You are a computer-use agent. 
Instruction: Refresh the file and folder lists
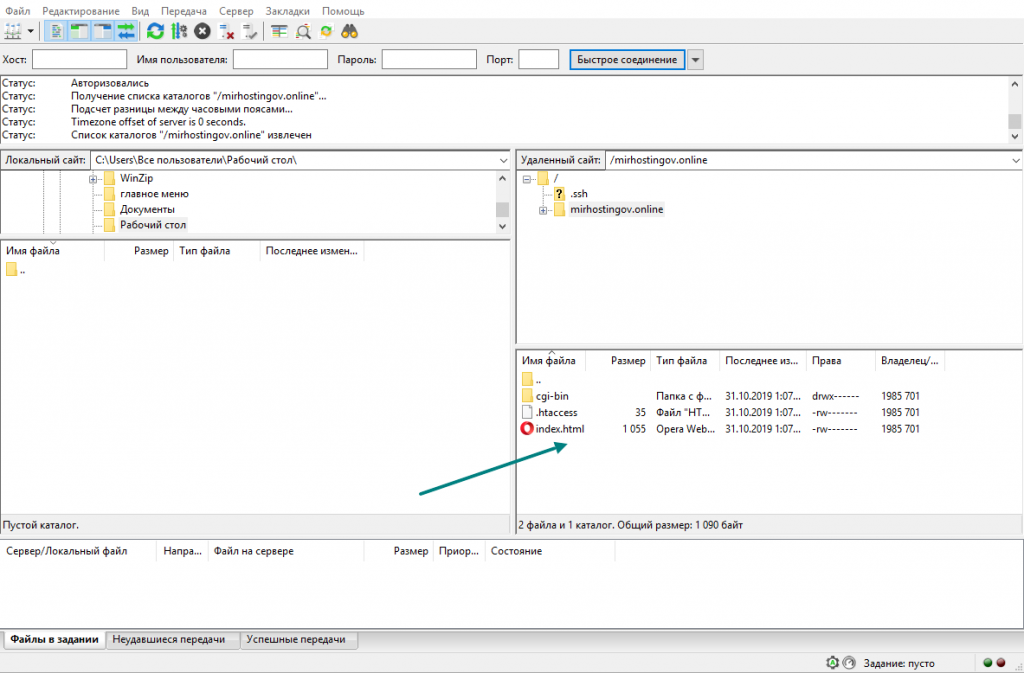coord(155,31)
